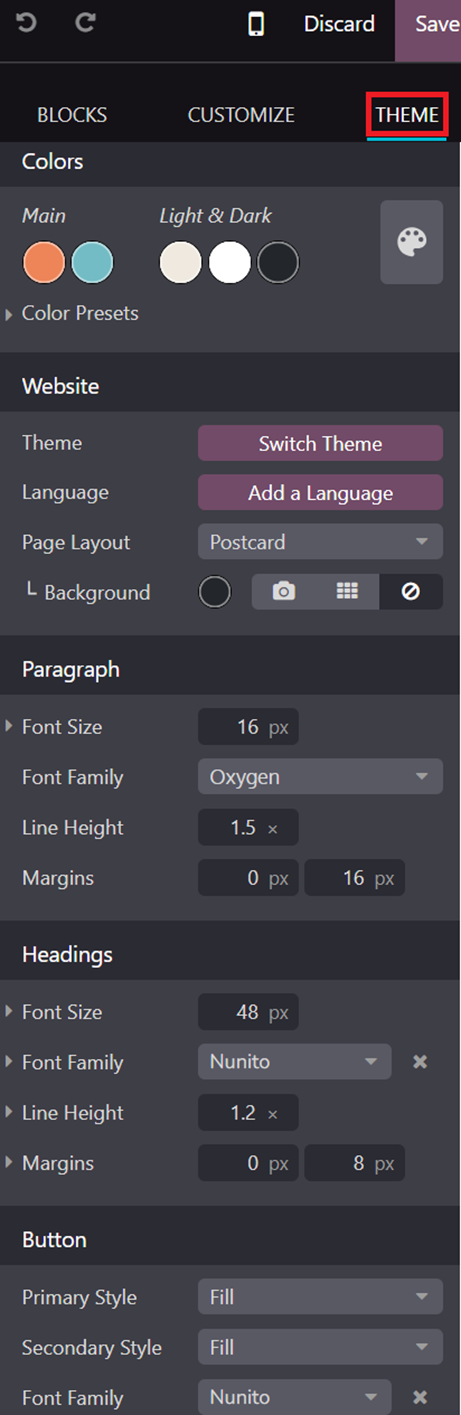
Task: Remove Headings font family with X icon
Action: click(x=420, y=1062)
